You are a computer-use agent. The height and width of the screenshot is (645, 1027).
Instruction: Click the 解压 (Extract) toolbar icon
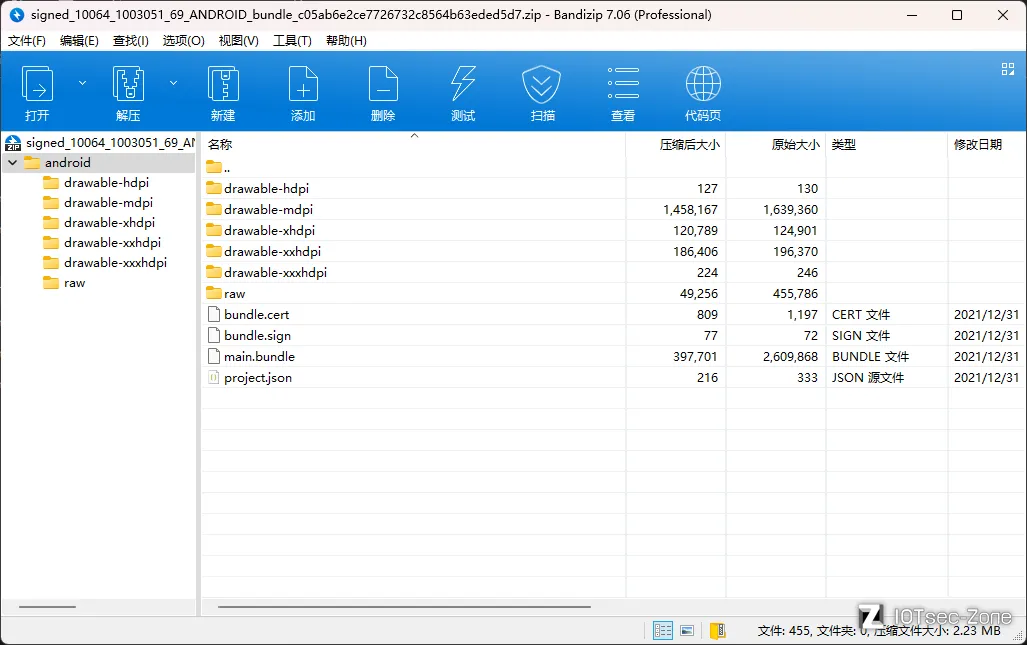tap(128, 84)
